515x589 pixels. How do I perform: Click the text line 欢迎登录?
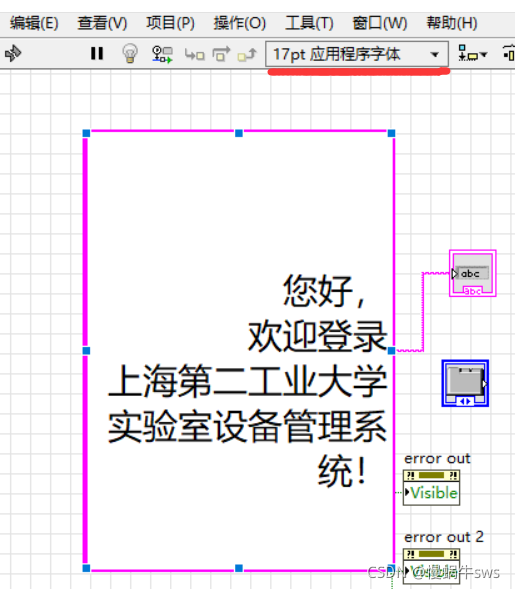click(x=317, y=336)
